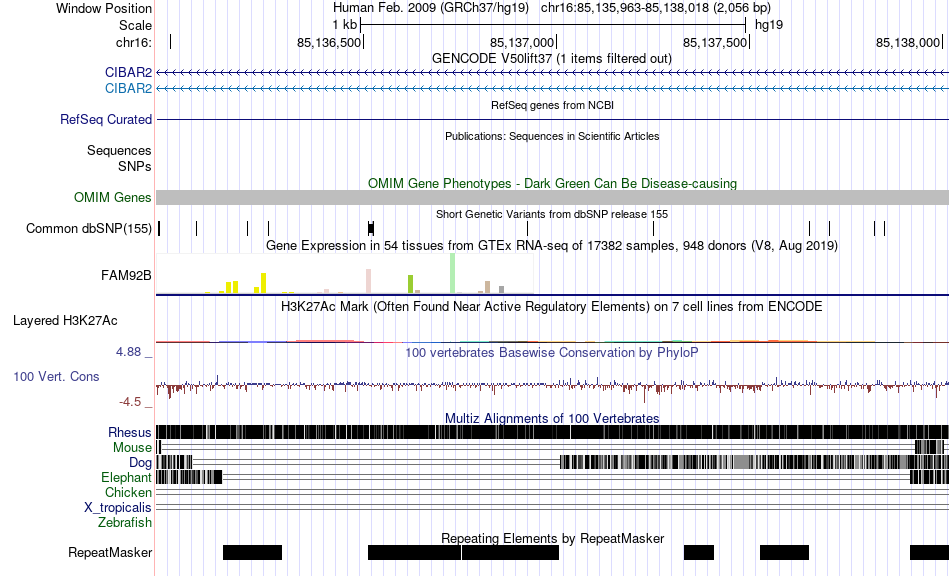Click the SNPs label under Sequences

pos(135,166)
